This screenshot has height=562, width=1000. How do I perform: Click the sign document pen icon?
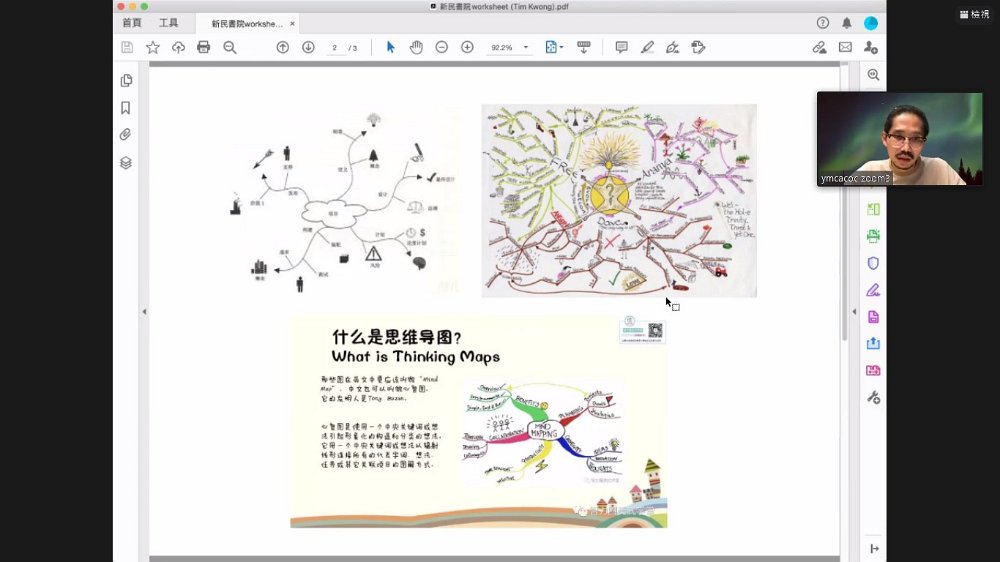coord(672,47)
